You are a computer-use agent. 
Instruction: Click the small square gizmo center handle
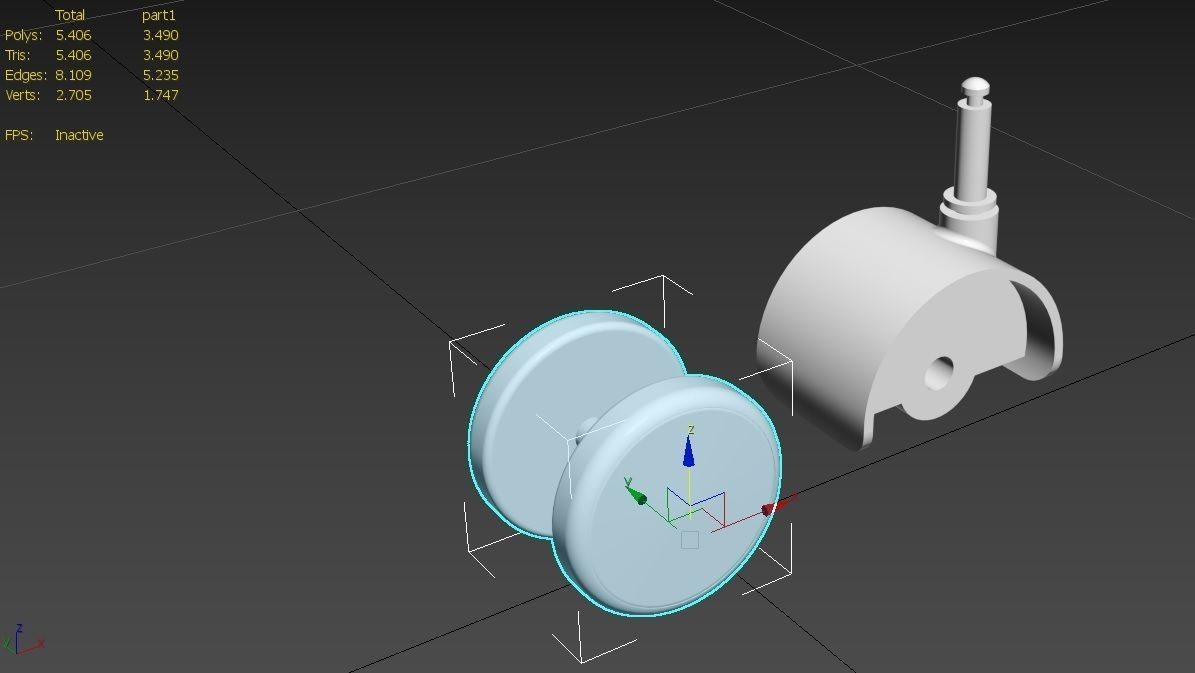coord(690,540)
